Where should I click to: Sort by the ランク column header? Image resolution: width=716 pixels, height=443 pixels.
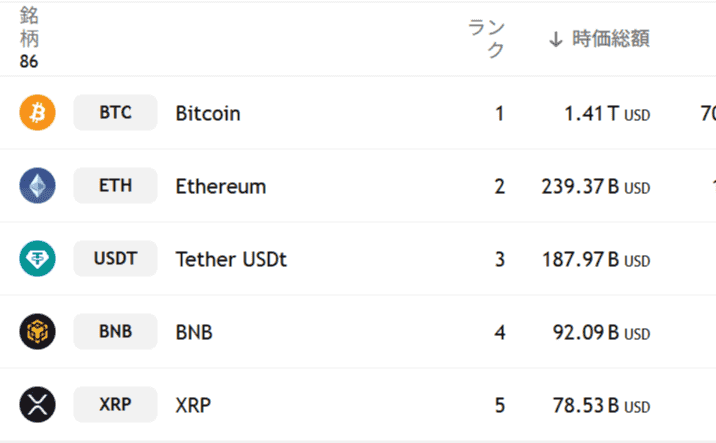tap(487, 39)
